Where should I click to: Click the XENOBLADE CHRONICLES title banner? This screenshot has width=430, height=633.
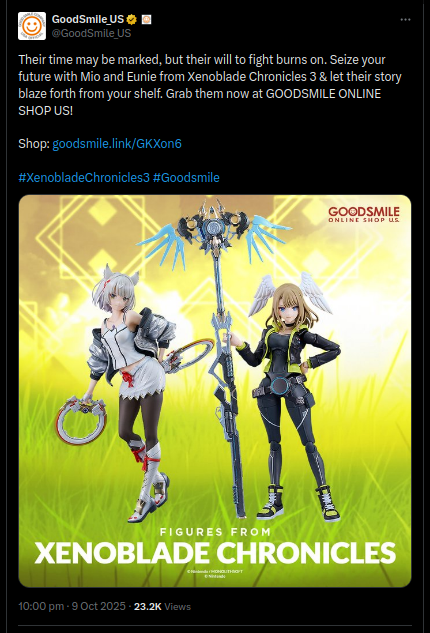(215, 553)
